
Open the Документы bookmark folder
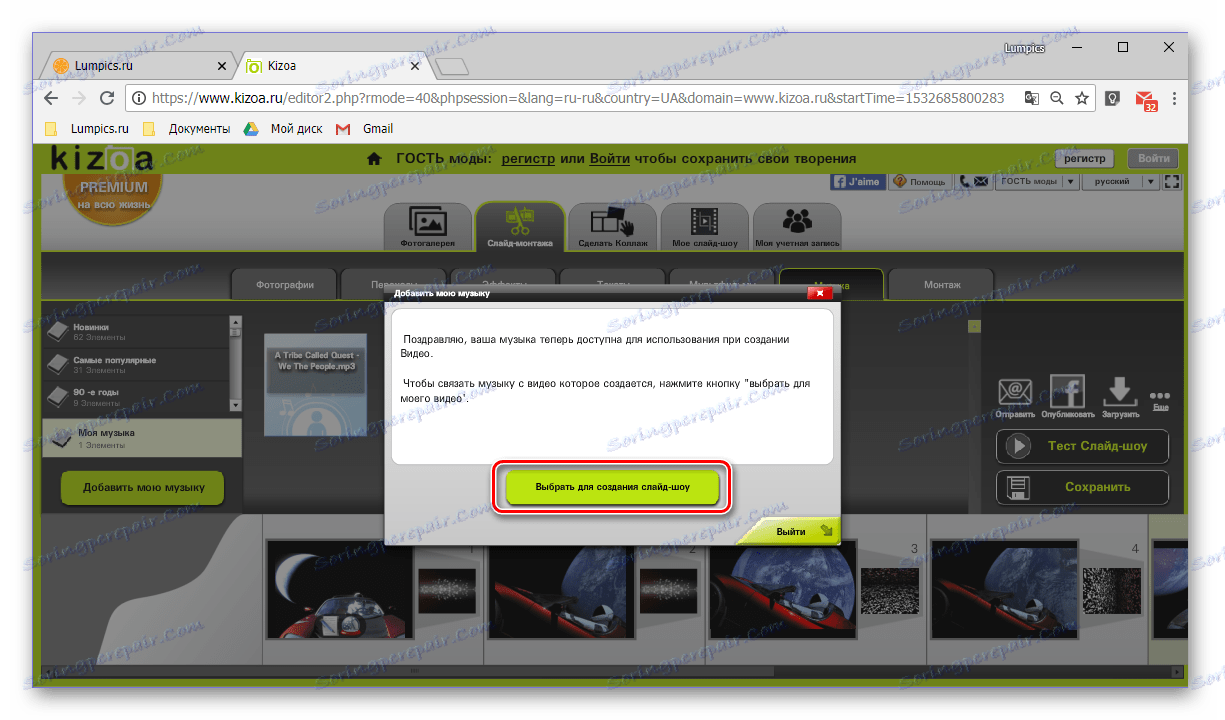[187, 129]
